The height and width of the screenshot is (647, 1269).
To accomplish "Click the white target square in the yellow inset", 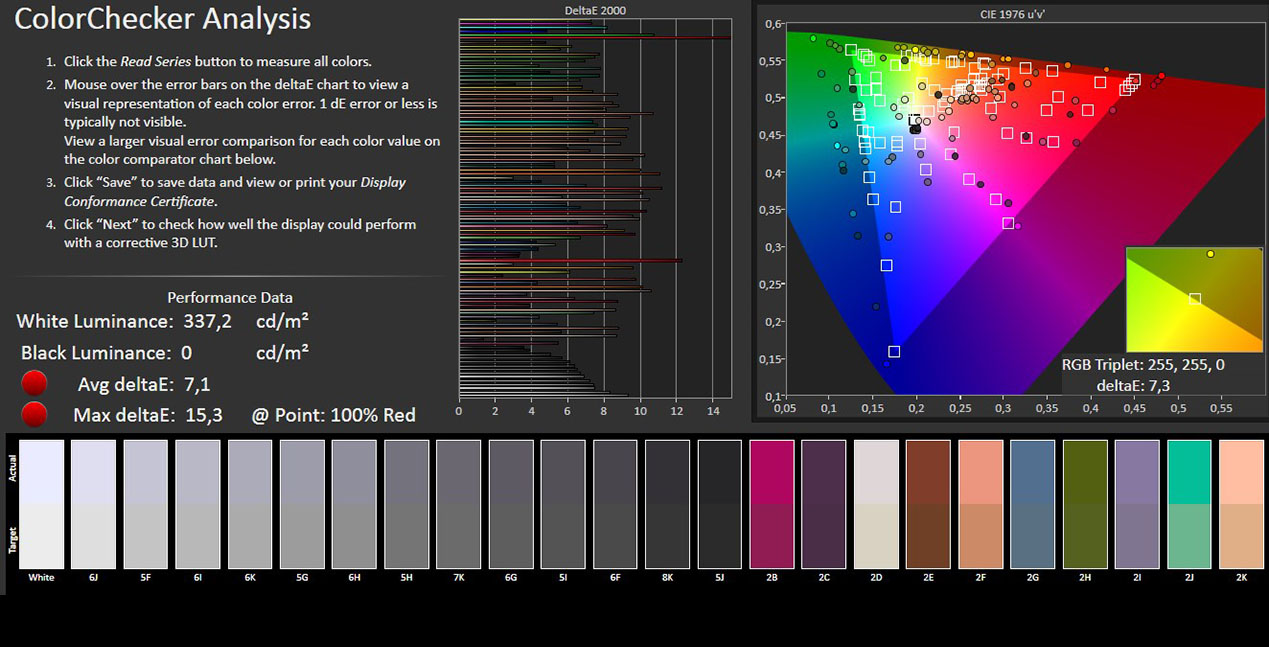I will 1195,298.
